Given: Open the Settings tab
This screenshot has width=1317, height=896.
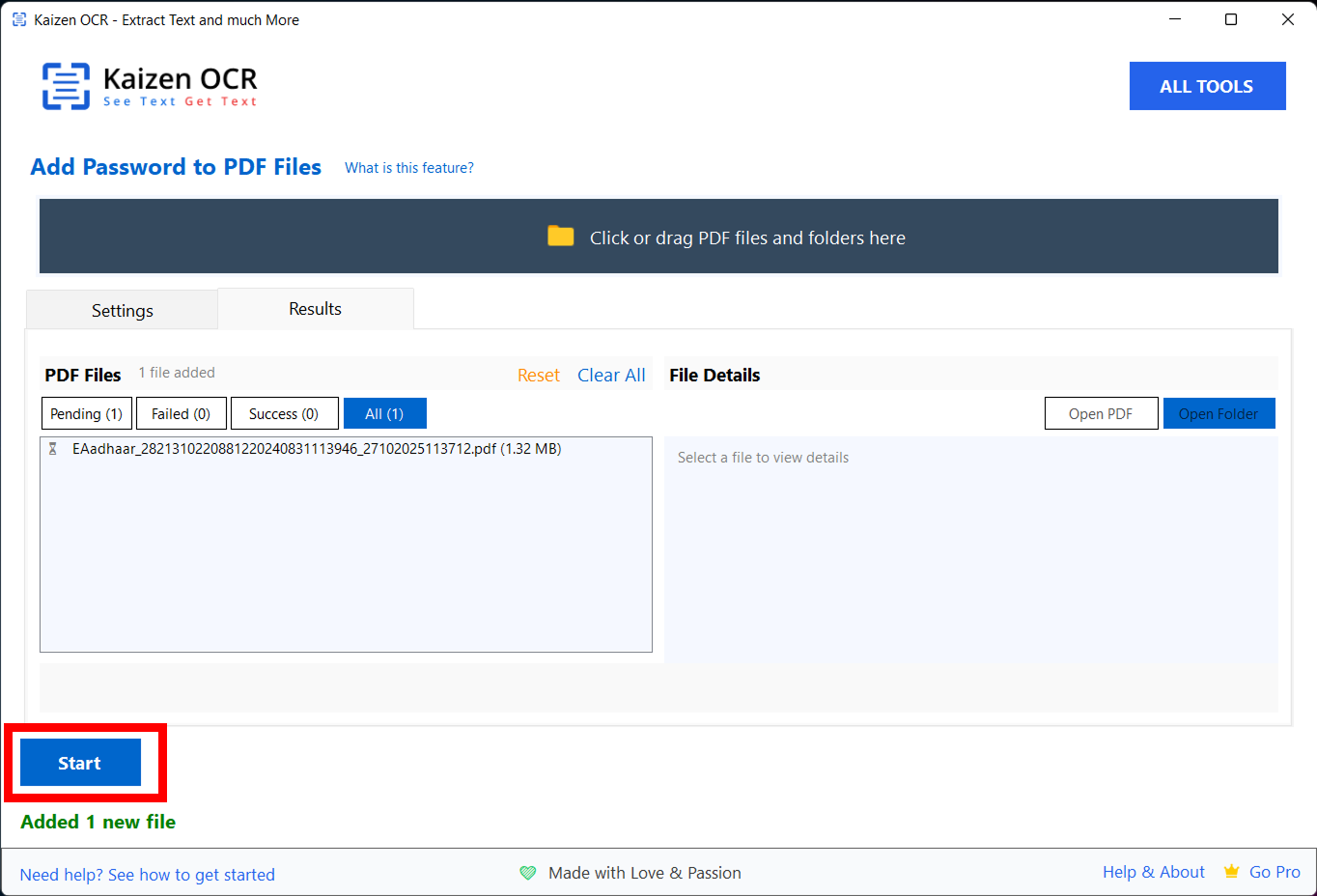Looking at the screenshot, I should [x=122, y=310].
